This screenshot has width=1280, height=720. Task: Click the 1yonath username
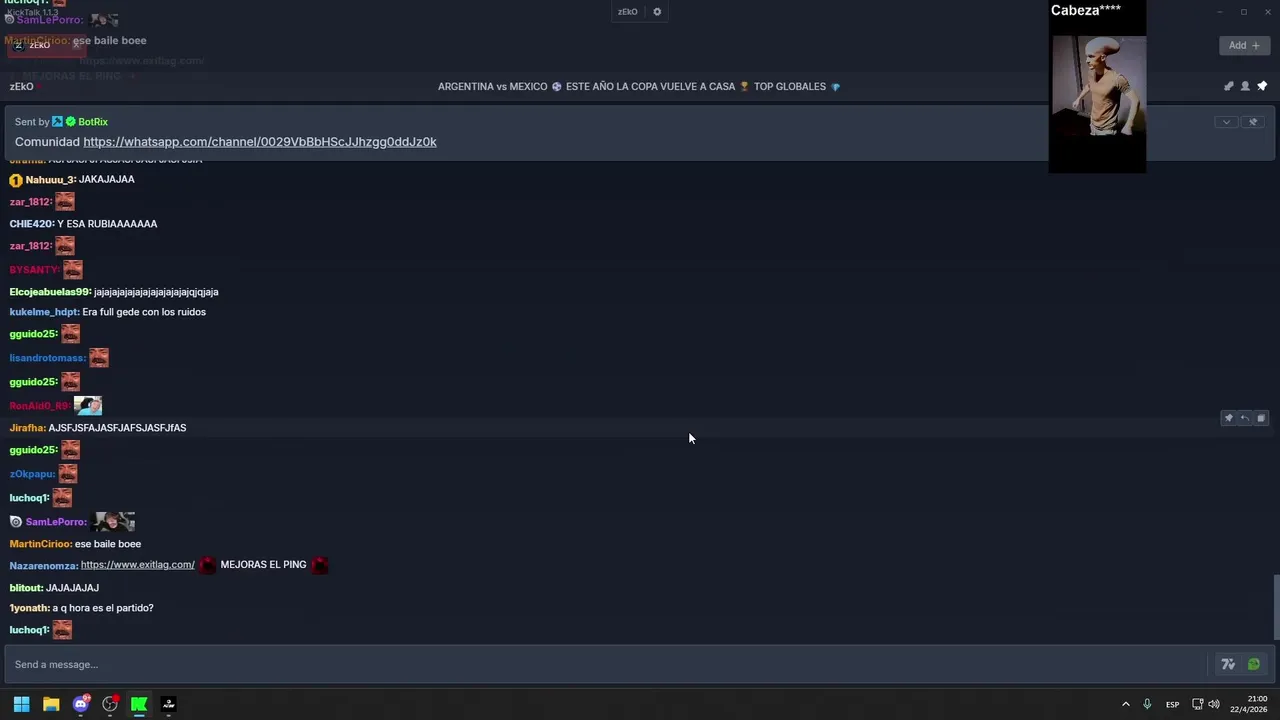pos(30,608)
